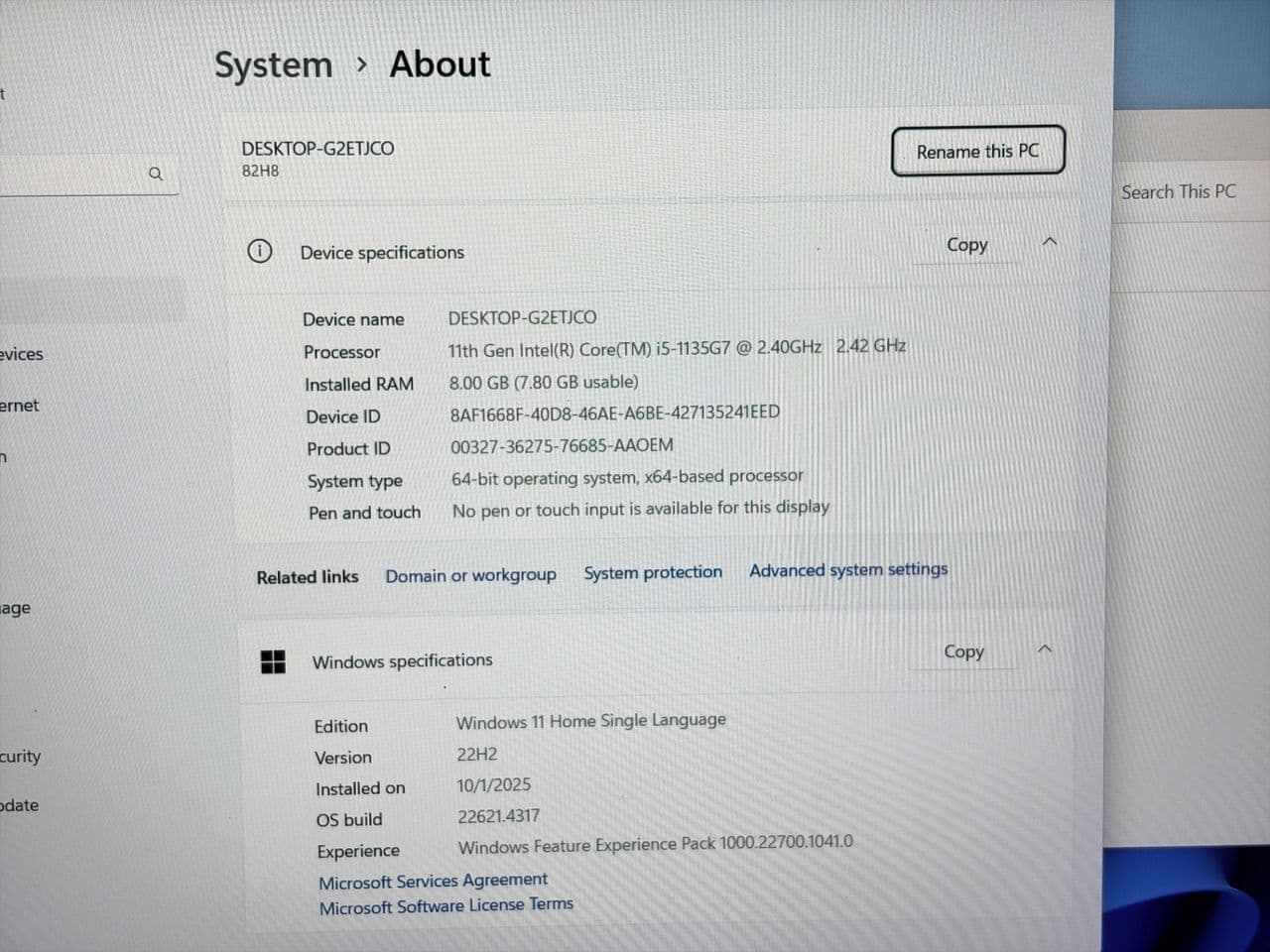This screenshot has width=1270, height=952.
Task: Click the OS build label
Action: [348, 819]
